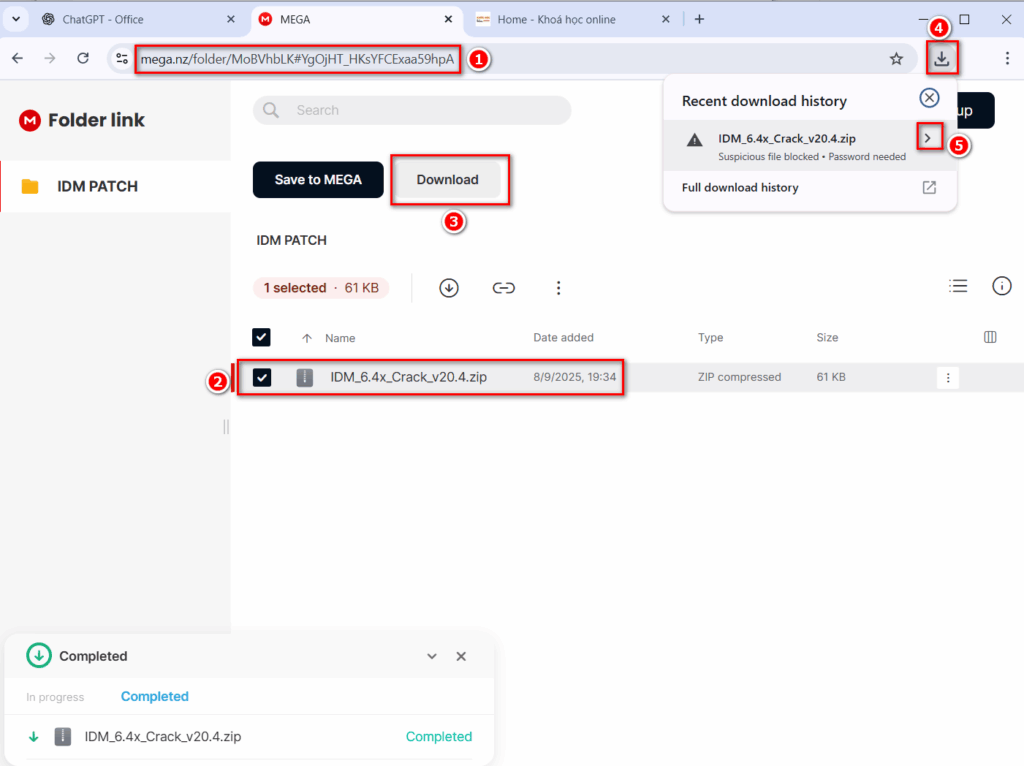Go back to the previous page
The height and width of the screenshot is (766, 1024).
coord(18,58)
